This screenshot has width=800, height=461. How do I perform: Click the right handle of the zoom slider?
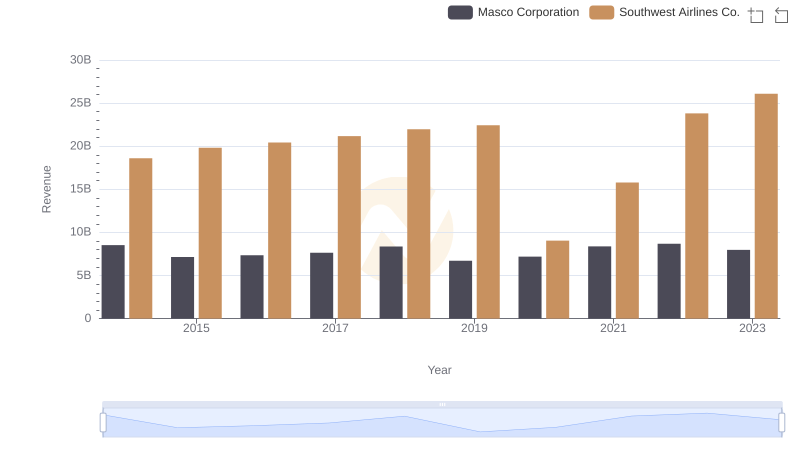(x=781, y=423)
